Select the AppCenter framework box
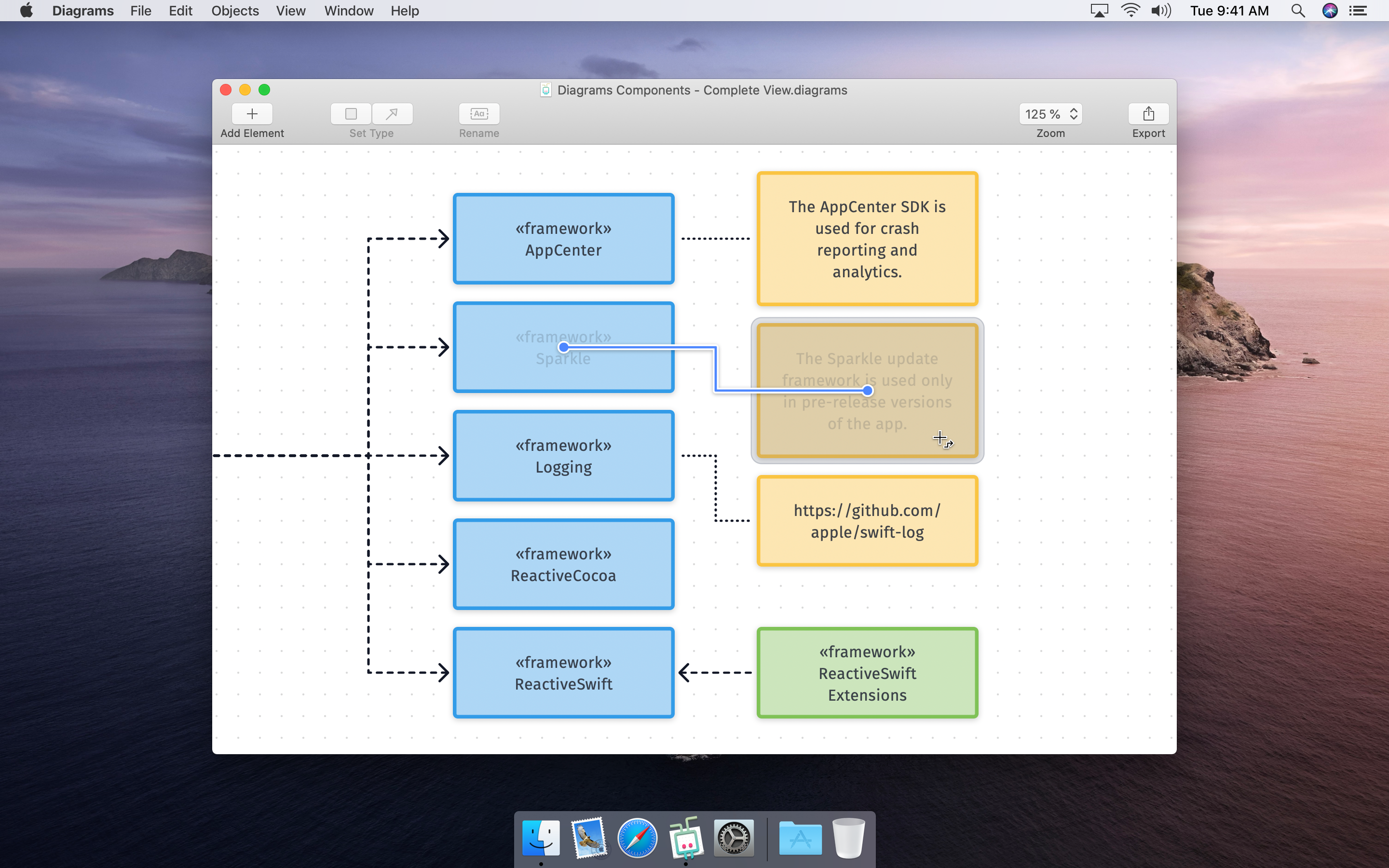This screenshot has height=868, width=1389. 563,239
